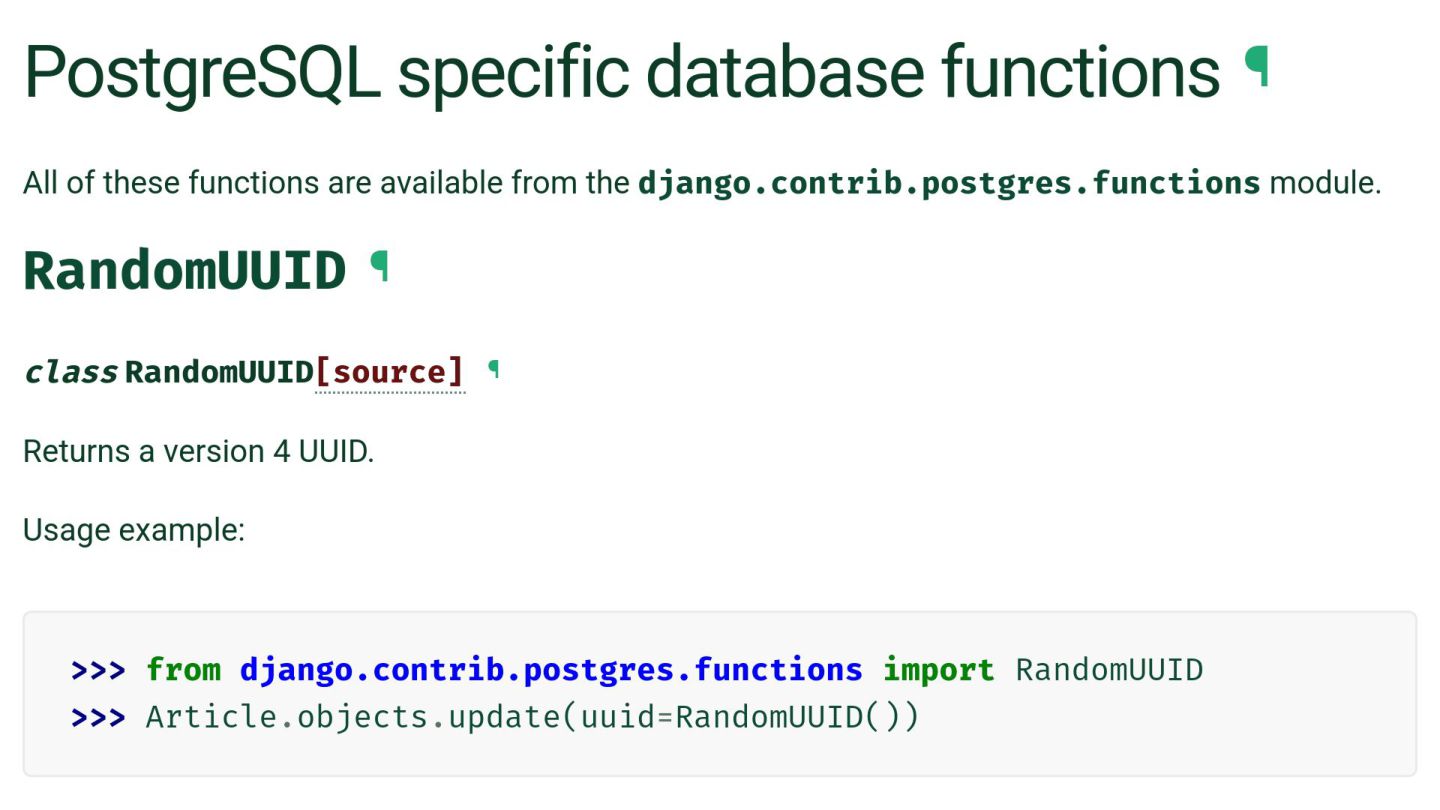
Task: Click the "Returns a version 4 UUID." sentence
Action: (x=198, y=451)
